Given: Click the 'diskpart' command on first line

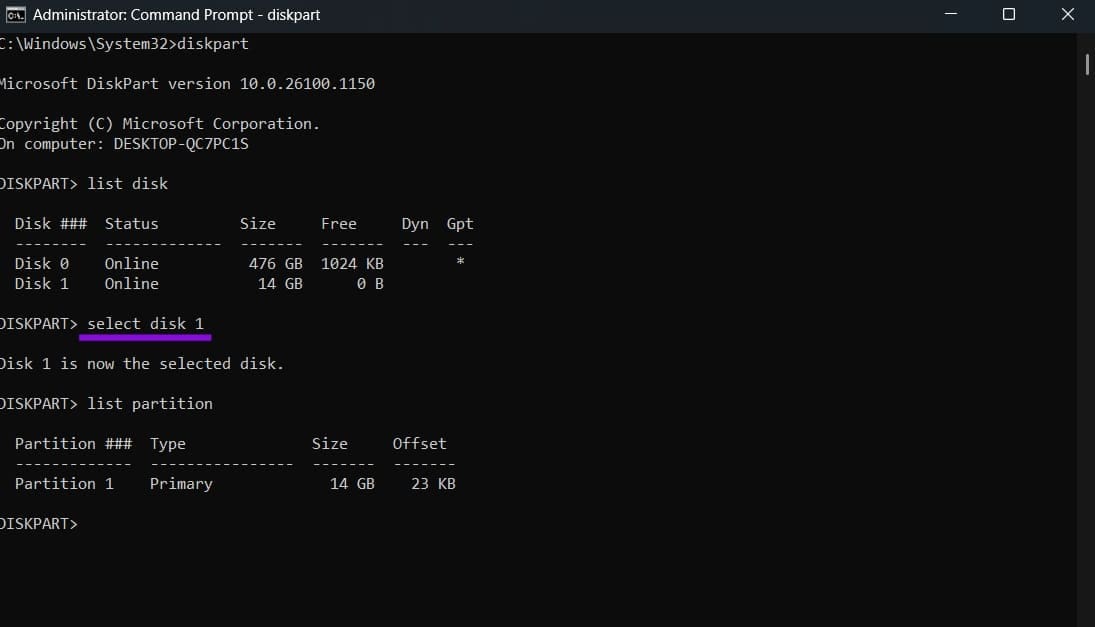Looking at the screenshot, I should coord(213,43).
